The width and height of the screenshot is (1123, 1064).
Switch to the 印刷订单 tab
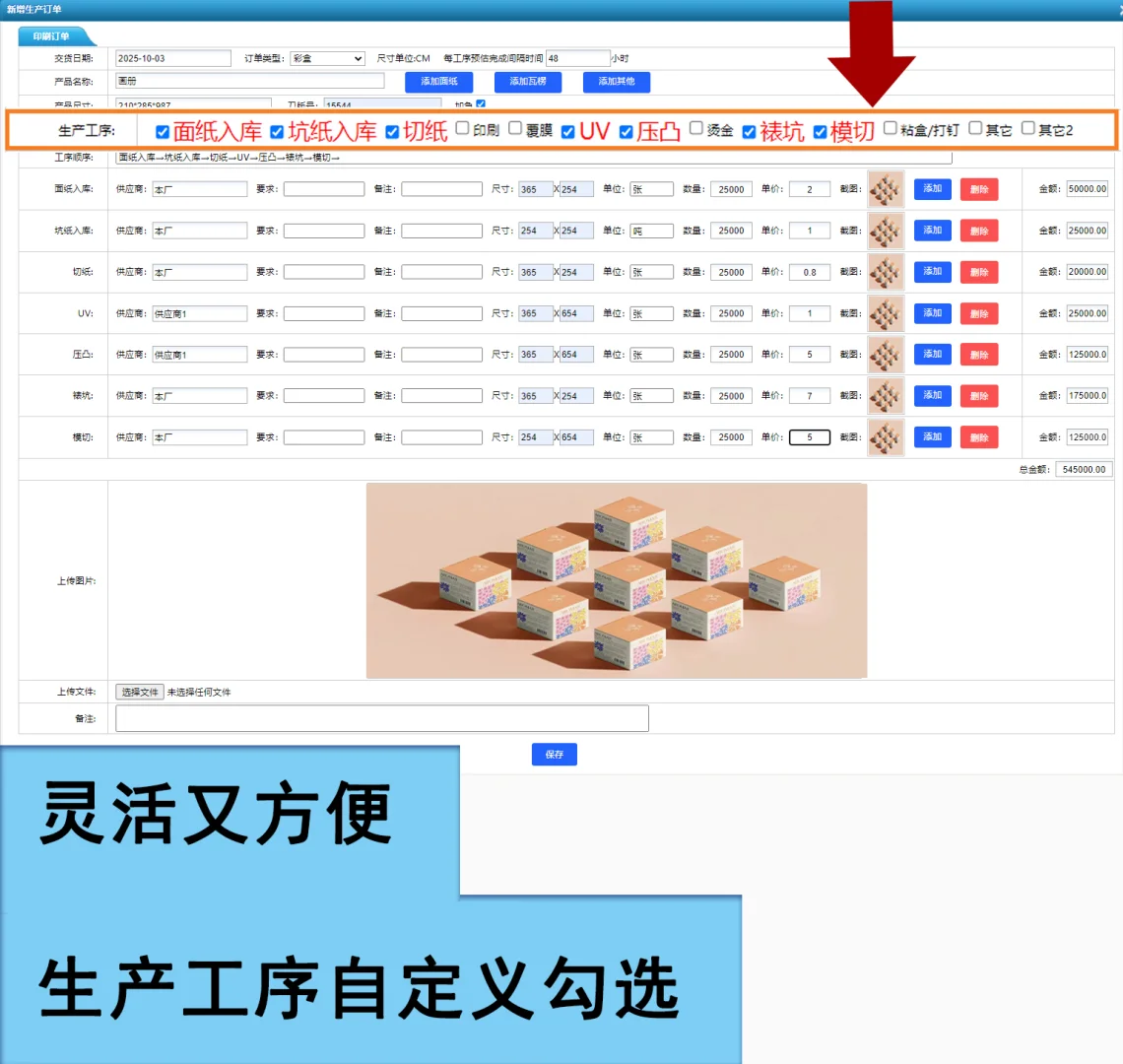pos(54,35)
